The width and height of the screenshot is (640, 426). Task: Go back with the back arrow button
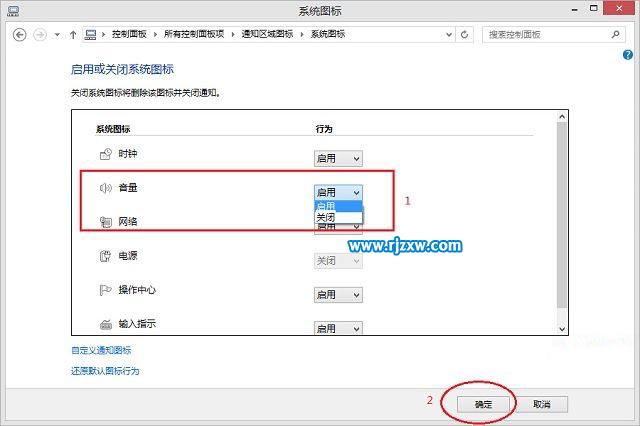click(x=20, y=35)
